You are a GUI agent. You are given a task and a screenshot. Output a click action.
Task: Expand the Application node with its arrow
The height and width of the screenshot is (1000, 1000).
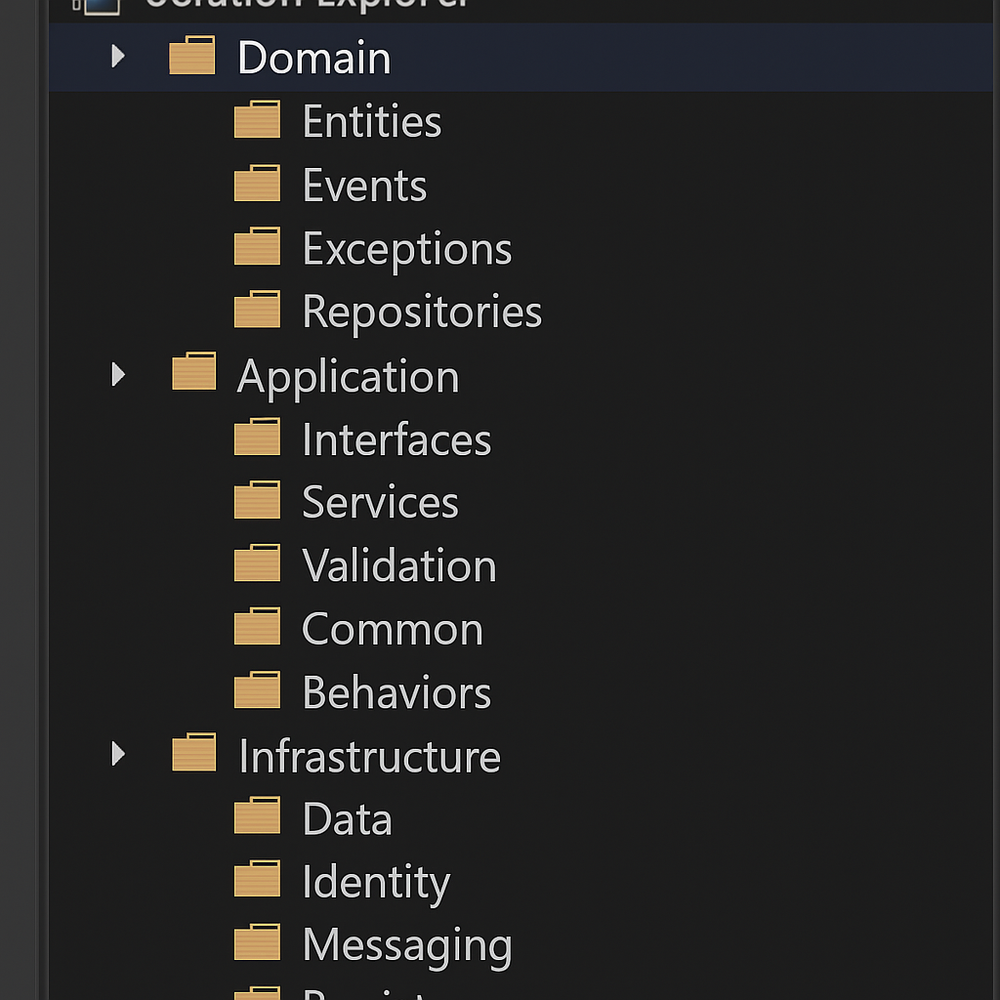click(117, 375)
